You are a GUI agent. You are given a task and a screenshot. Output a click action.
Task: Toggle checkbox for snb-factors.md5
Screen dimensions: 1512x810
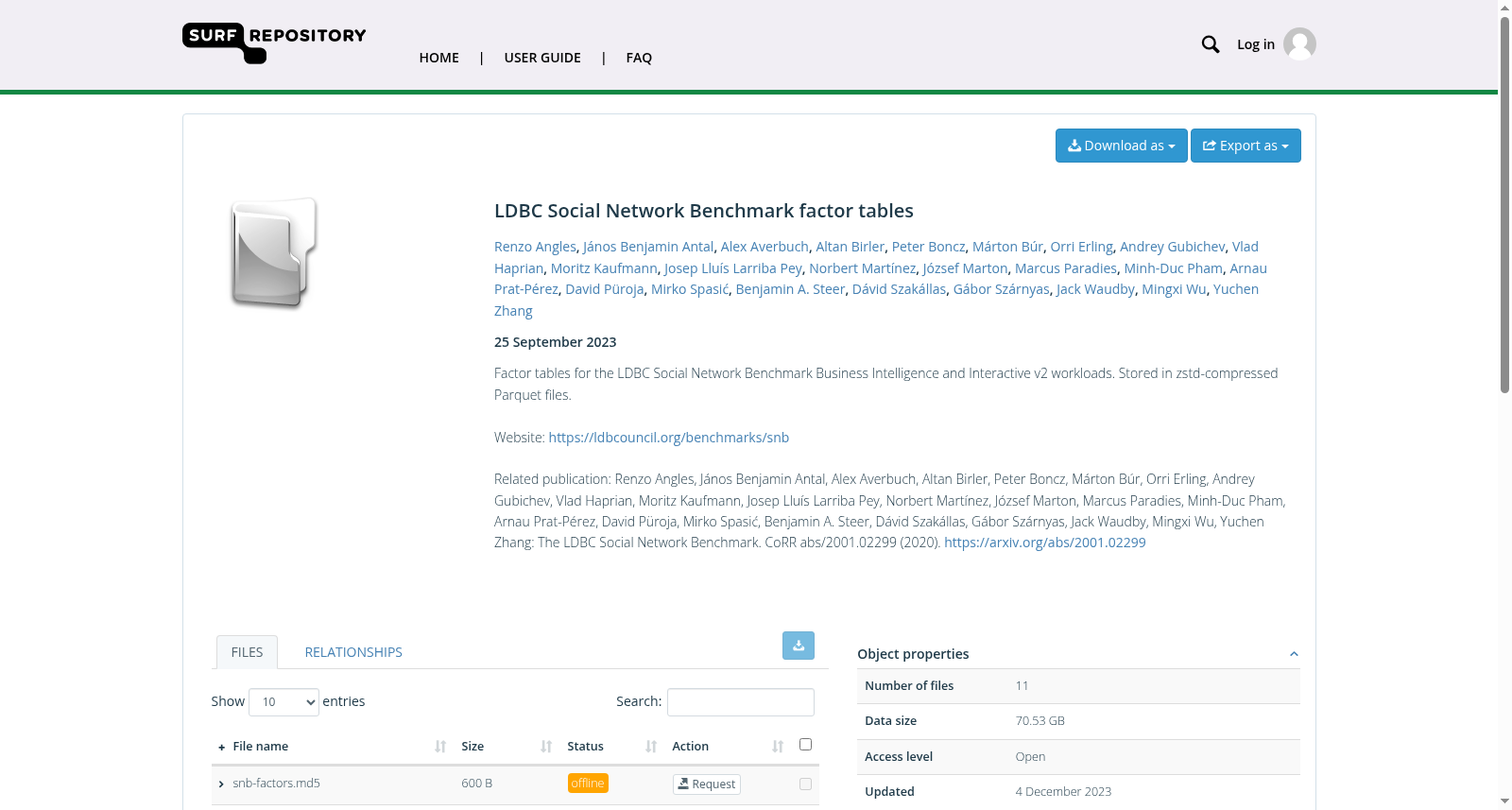tap(806, 784)
